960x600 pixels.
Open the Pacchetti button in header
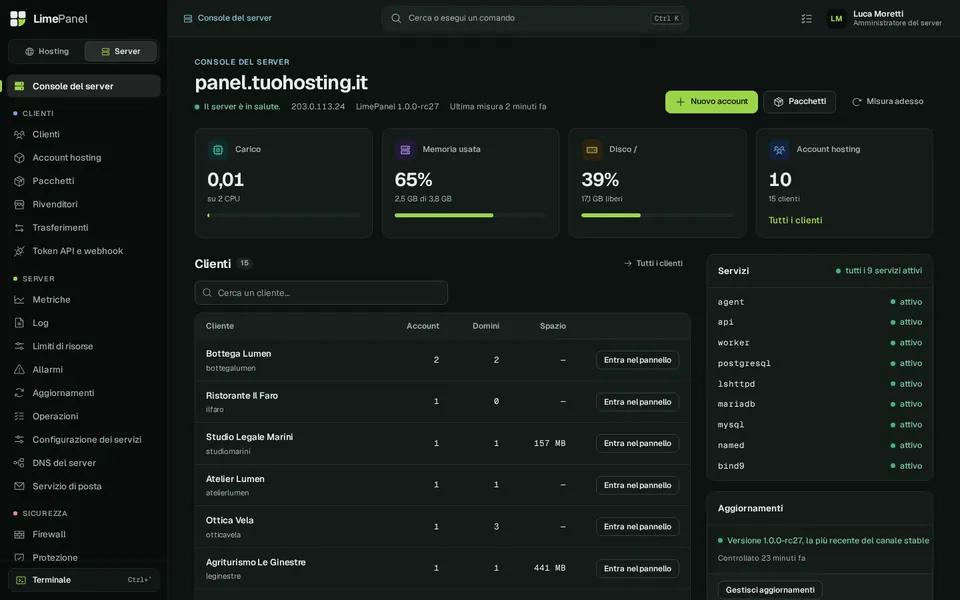pos(800,102)
